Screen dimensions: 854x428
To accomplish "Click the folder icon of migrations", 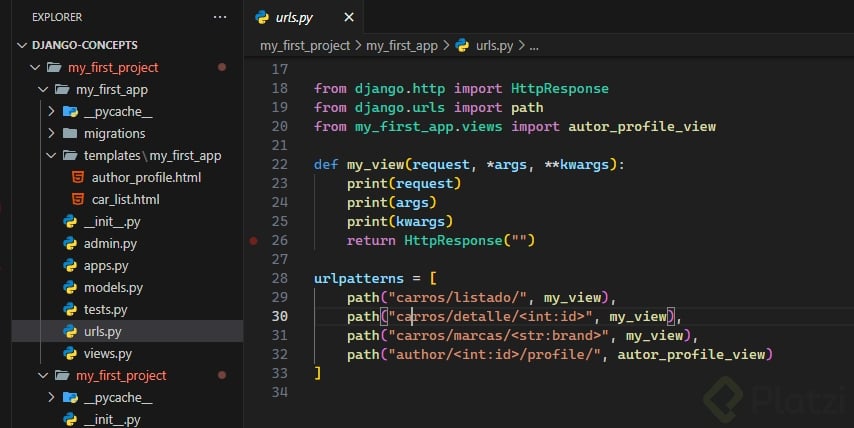I will coord(70,133).
